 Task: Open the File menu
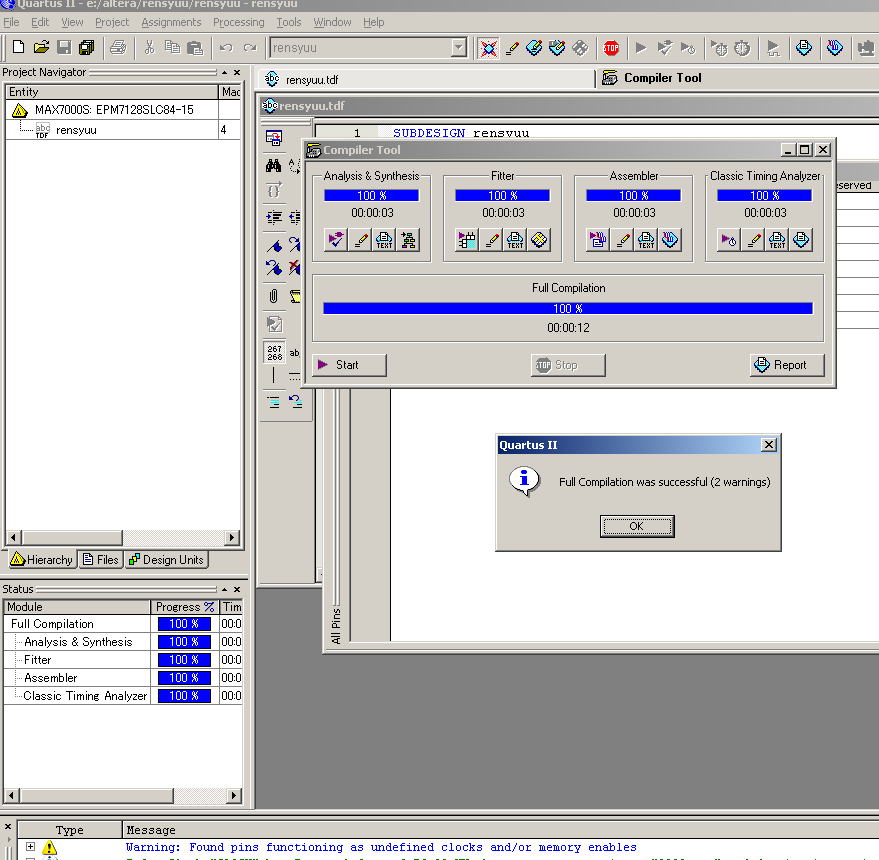[11, 22]
